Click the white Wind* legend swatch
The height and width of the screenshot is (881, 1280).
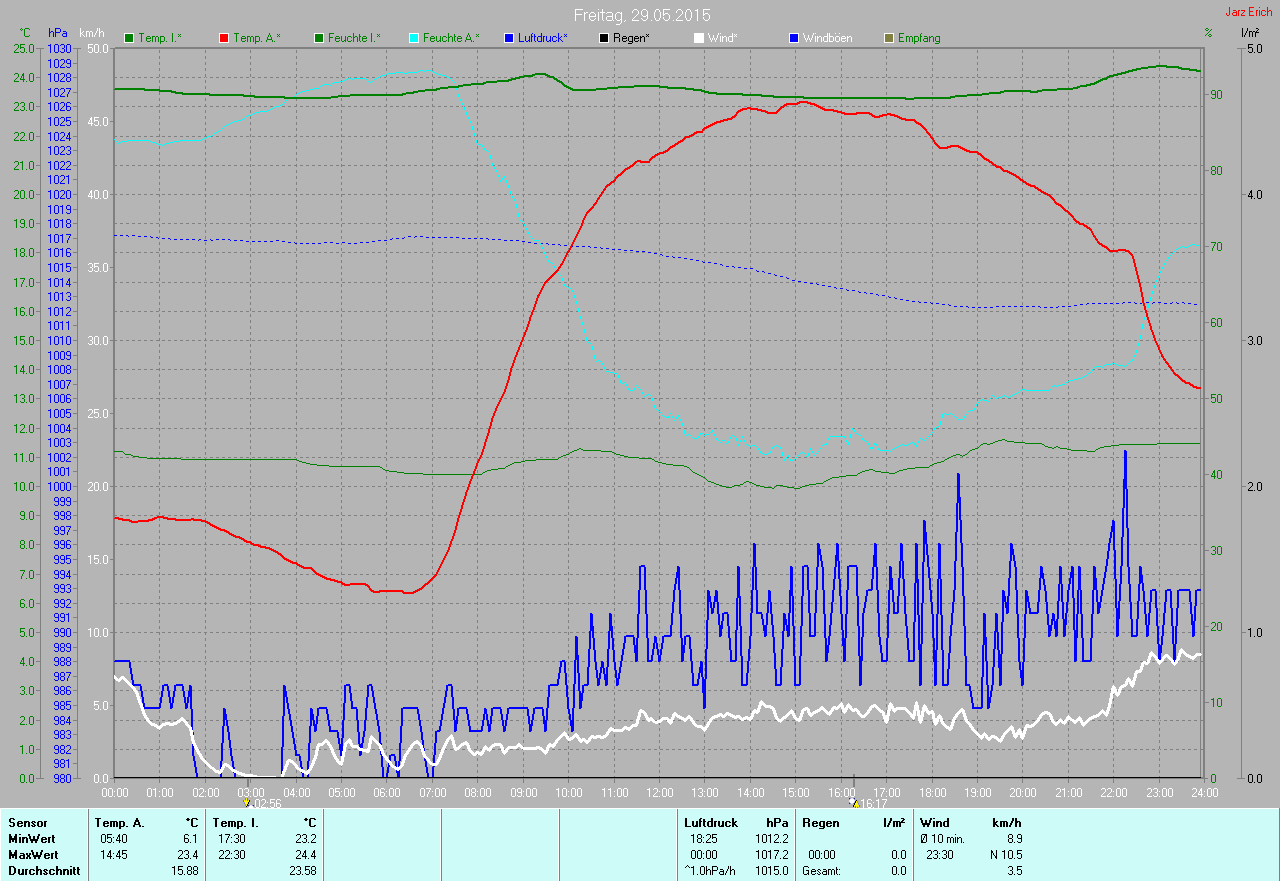(699, 38)
